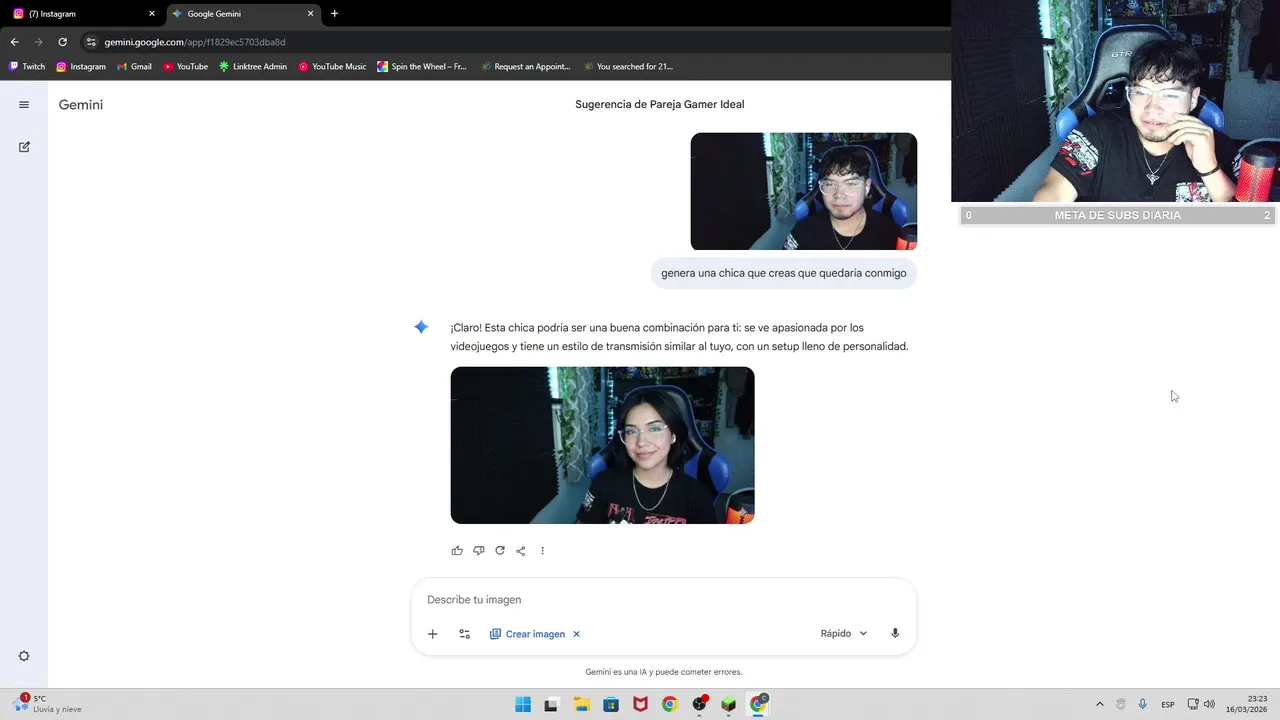
Task: Dislike the response with thumbs down
Action: tap(478, 551)
